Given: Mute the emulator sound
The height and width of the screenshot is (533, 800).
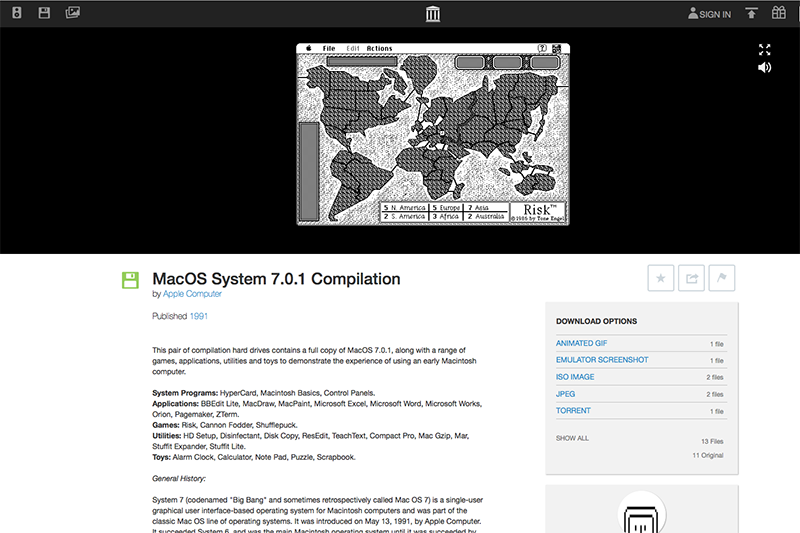Looking at the screenshot, I should 764,68.
